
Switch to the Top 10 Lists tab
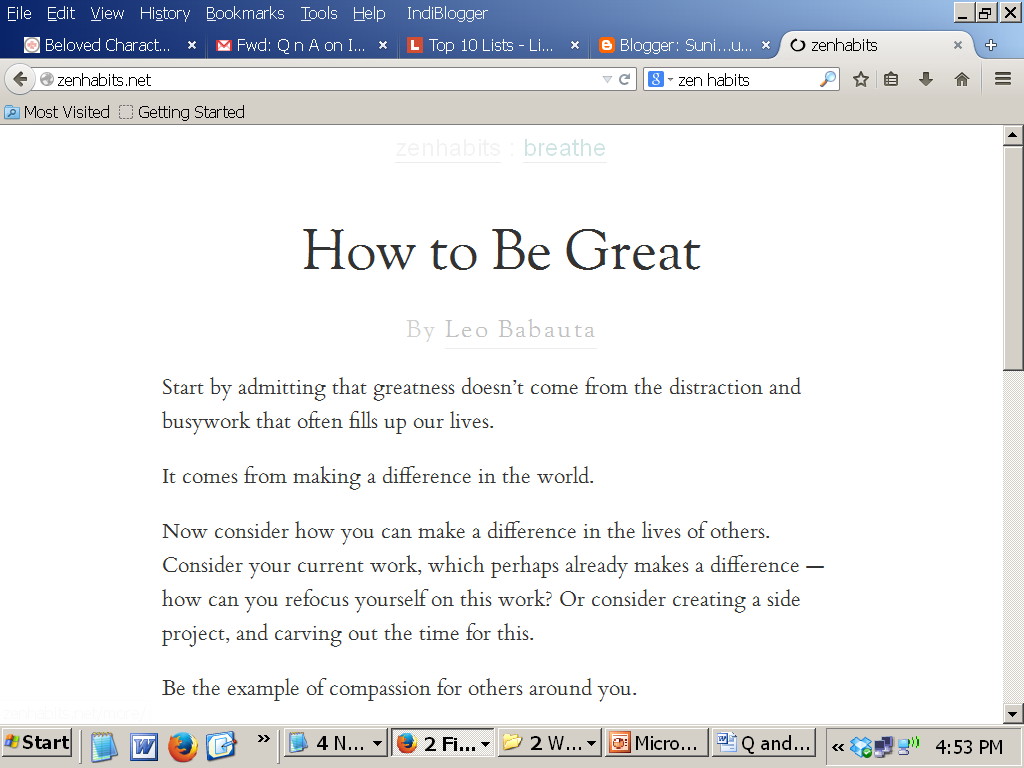490,45
